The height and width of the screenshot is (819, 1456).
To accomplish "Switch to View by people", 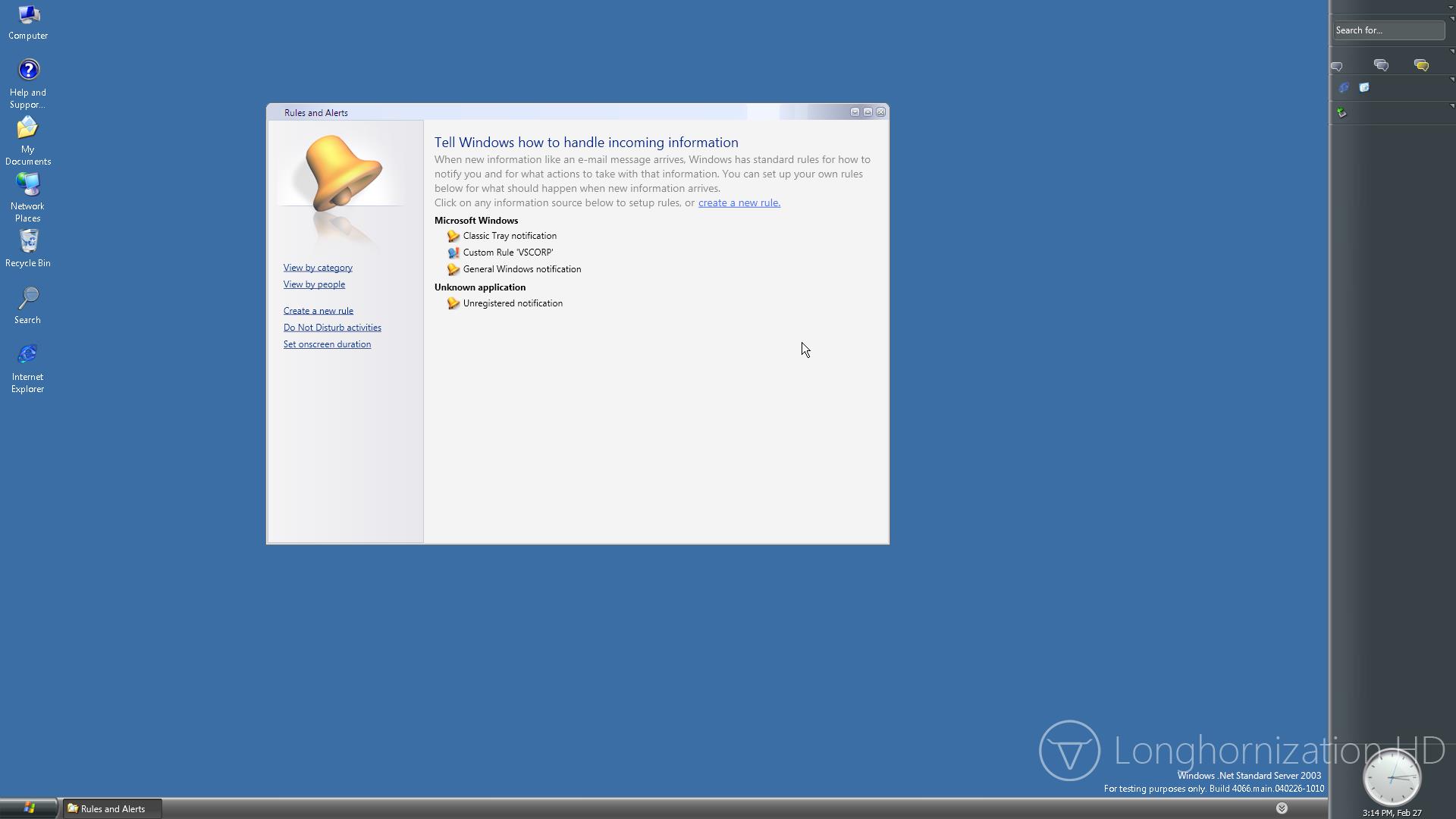I will (314, 284).
